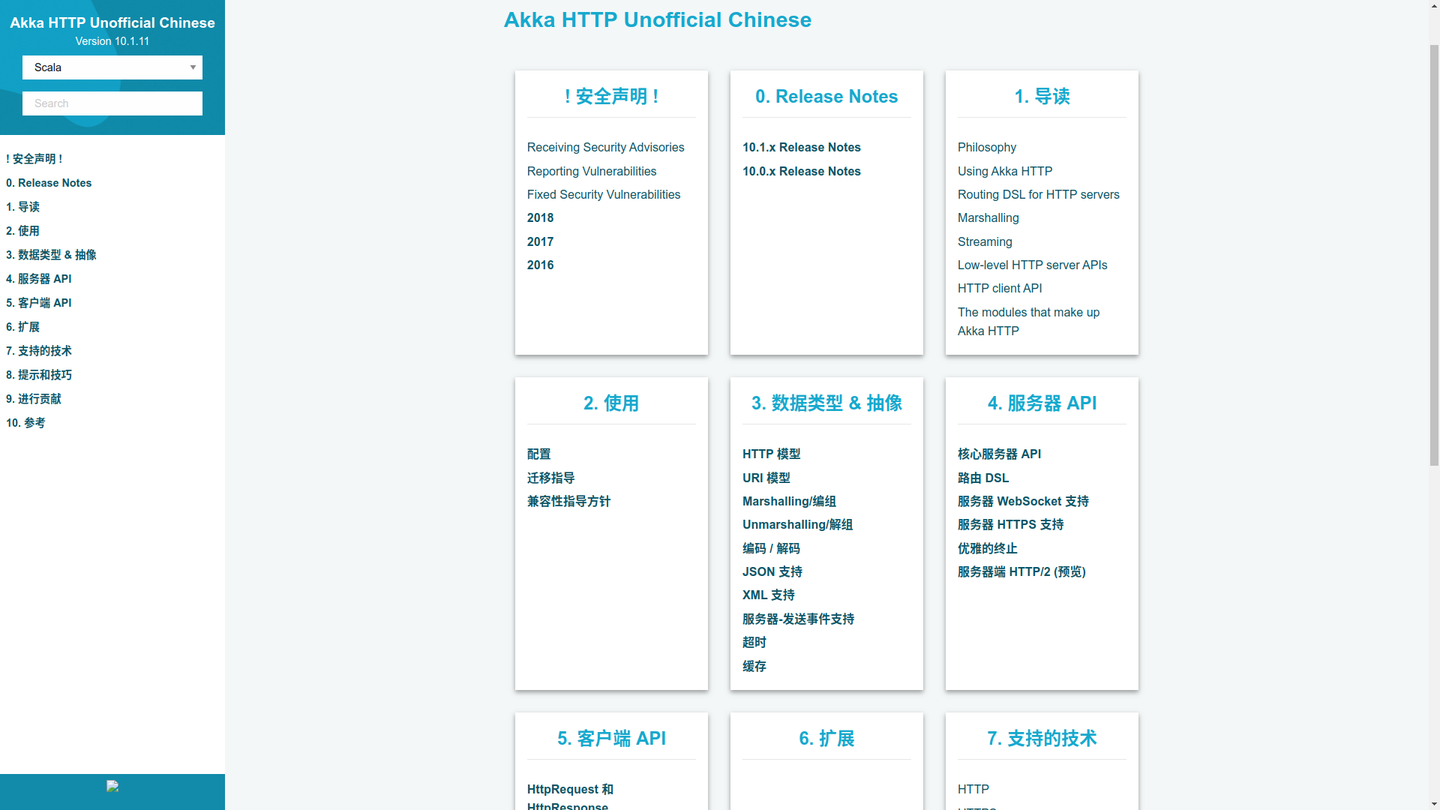Open the 10.1.x Release Notes page

[802, 147]
